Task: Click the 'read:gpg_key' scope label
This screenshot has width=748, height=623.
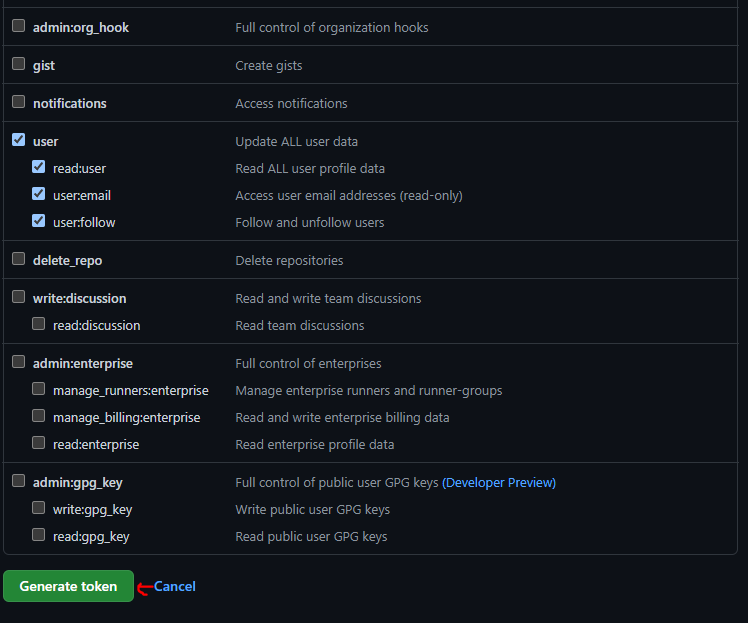Action: pyautogui.click(x=91, y=537)
